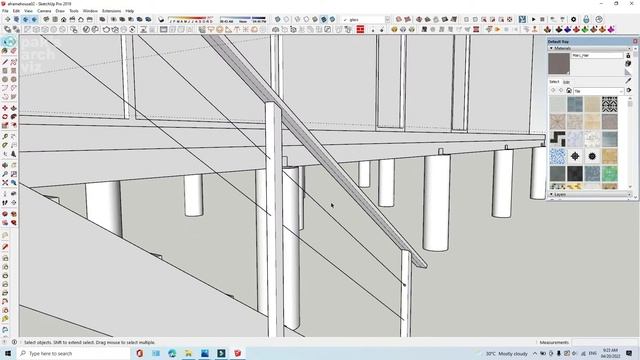640x360 pixels.
Task: Close the Default Tray panel
Action: 635,41
